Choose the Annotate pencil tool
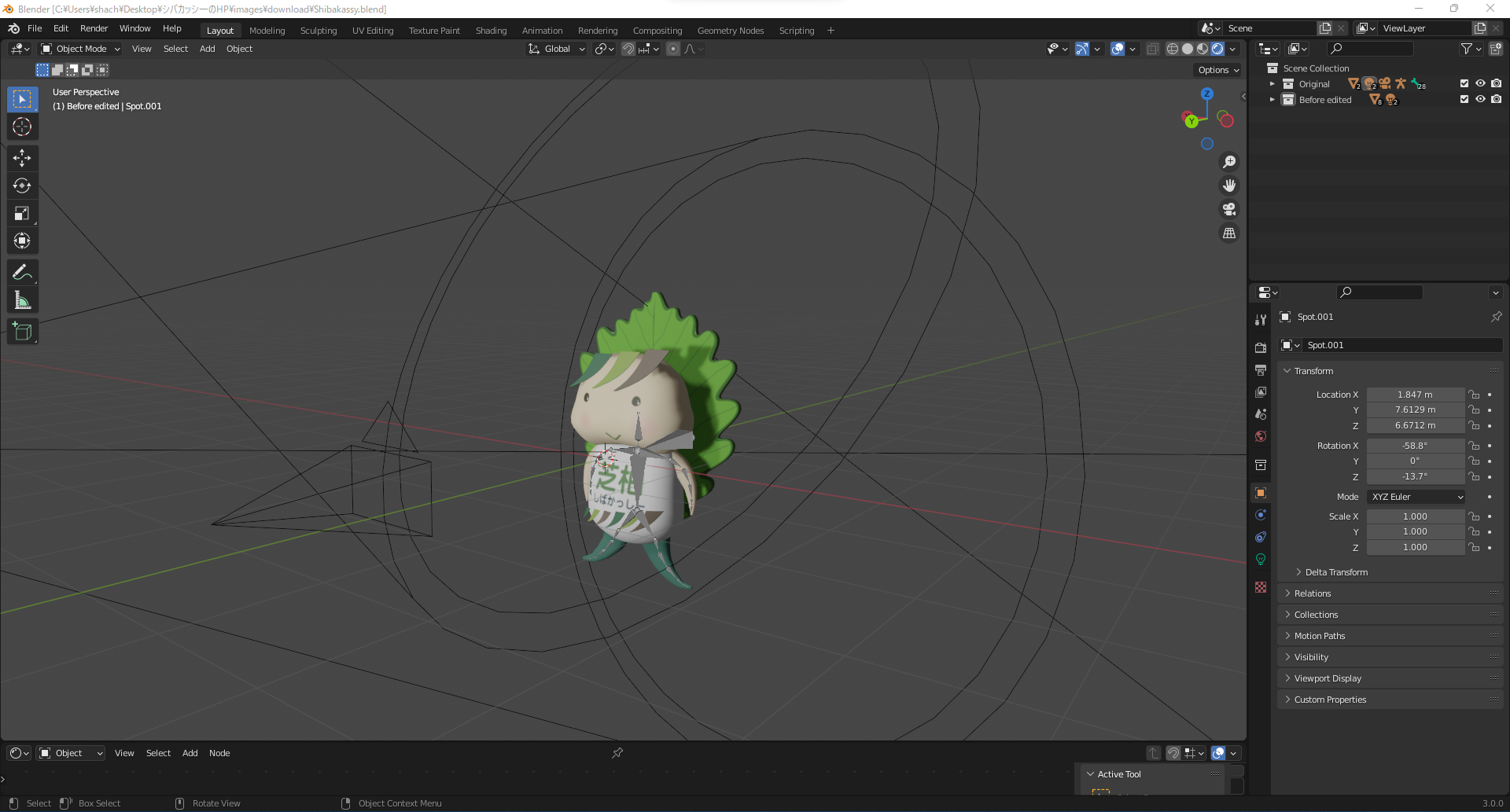1510x812 pixels. tap(22, 273)
